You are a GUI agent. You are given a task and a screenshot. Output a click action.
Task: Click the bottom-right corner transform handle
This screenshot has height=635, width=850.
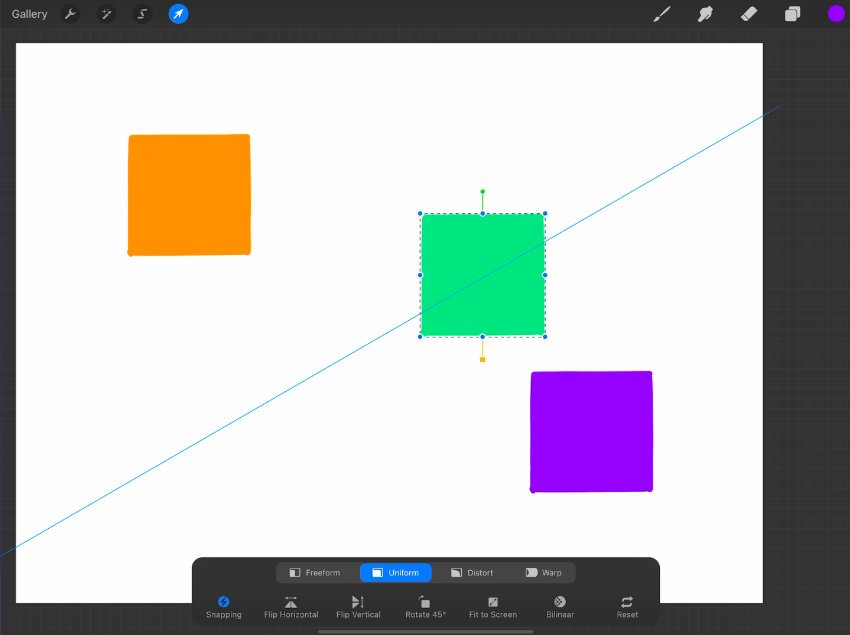(545, 337)
